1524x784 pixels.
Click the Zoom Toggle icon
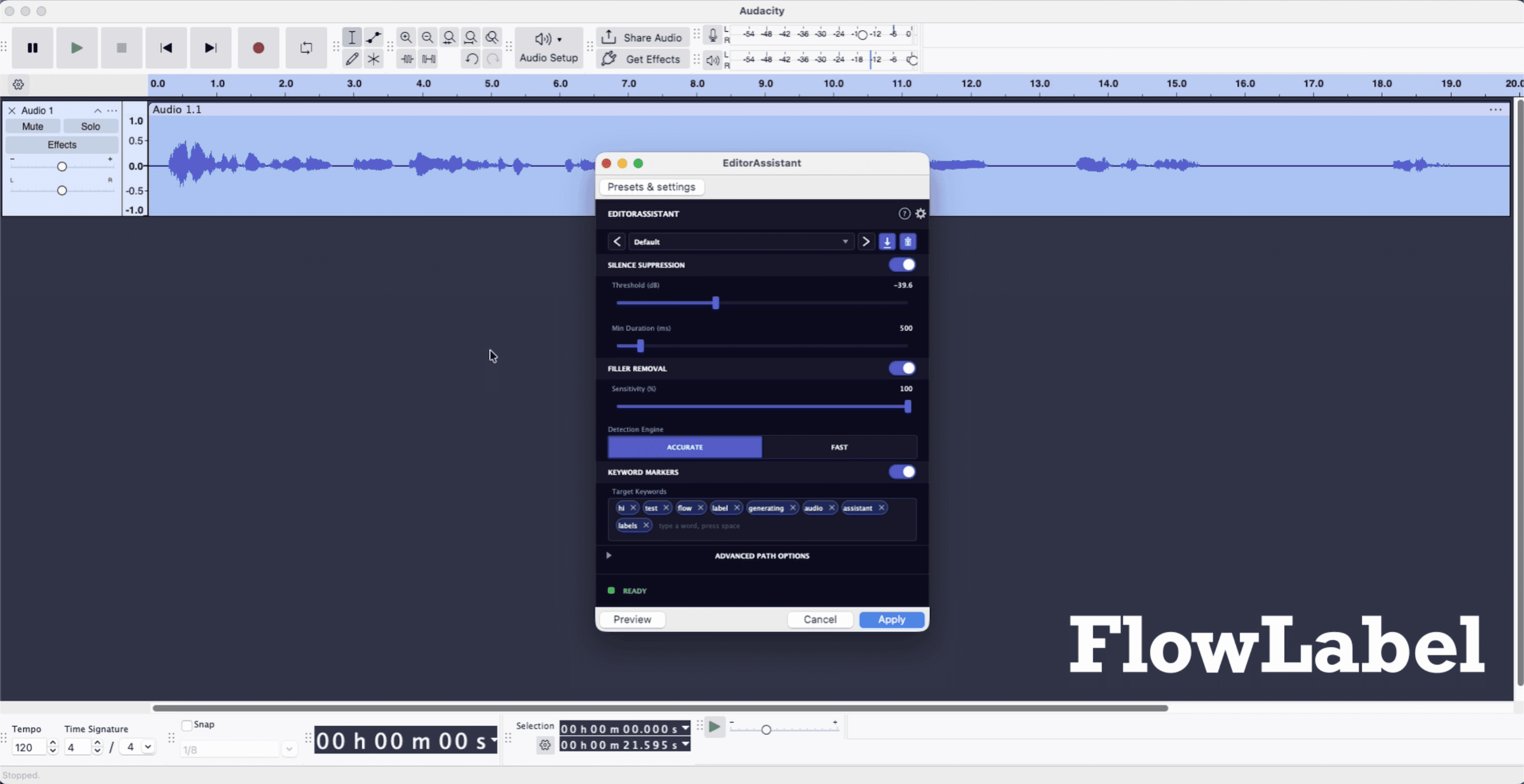coord(492,37)
